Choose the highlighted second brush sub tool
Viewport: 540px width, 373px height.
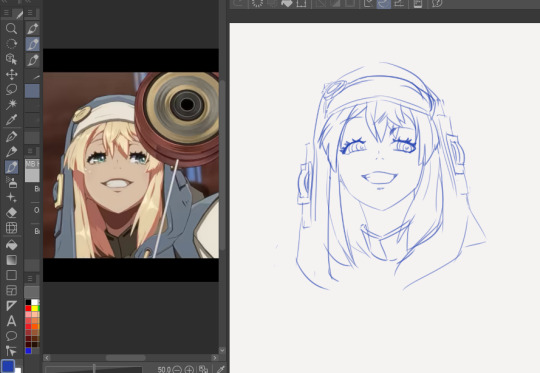pyautogui.click(x=32, y=44)
